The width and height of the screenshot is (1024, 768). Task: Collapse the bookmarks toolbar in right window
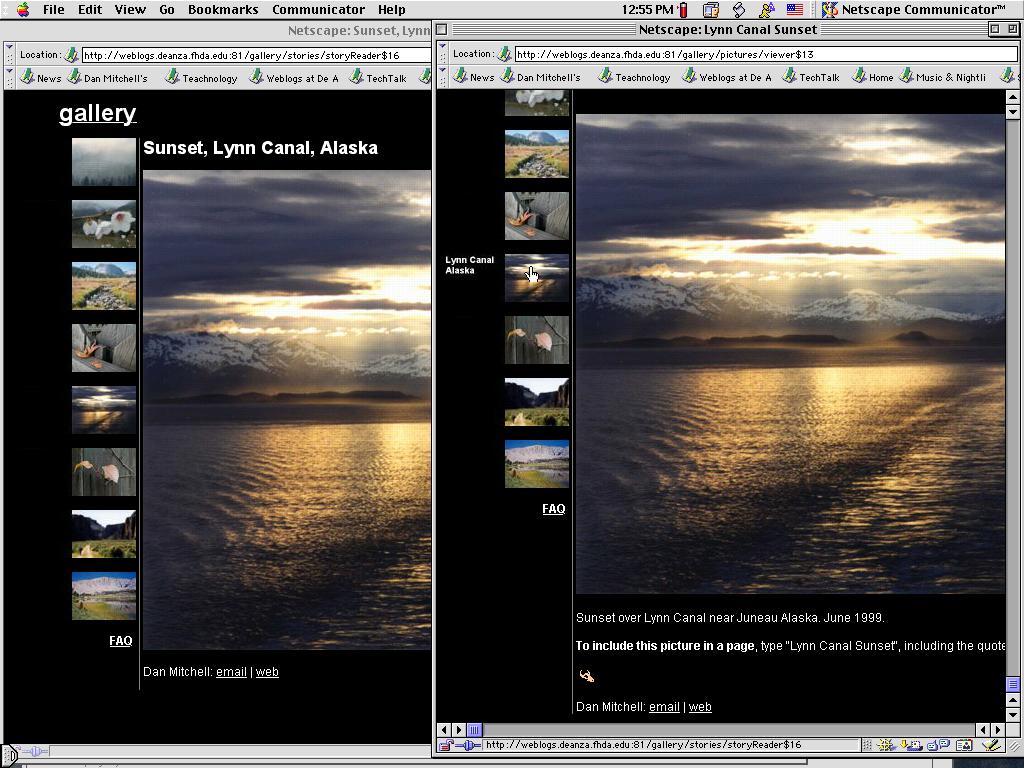[x=443, y=77]
